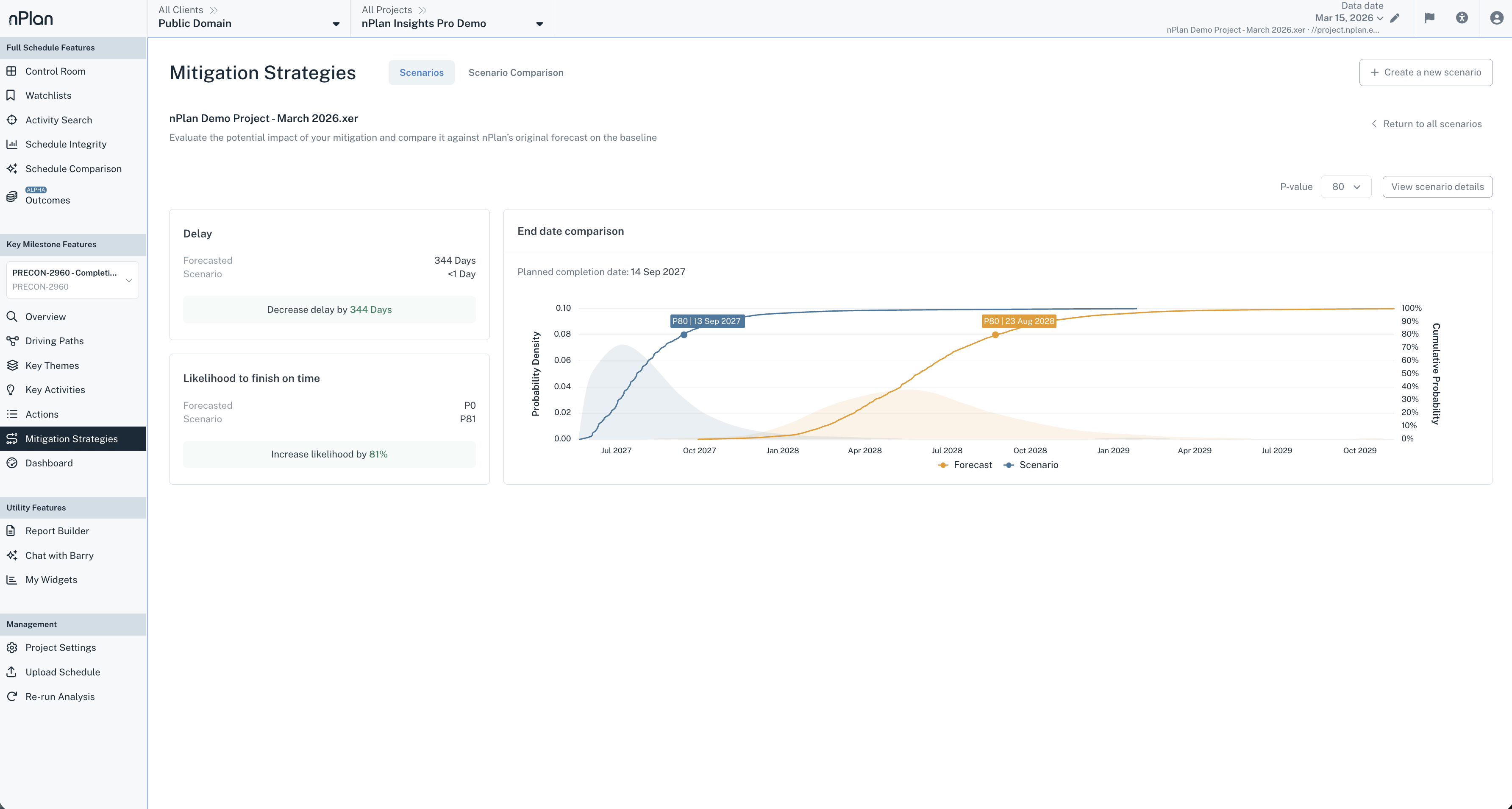Click the Dashboard gauge icon
Viewport: 1512px width, 809px height.
click(x=11, y=463)
